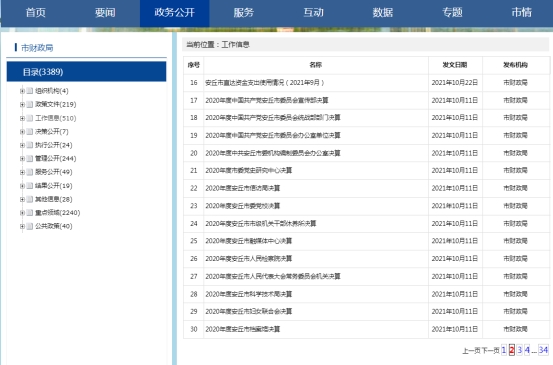Open the 市情 navigation tab

tap(522, 13)
